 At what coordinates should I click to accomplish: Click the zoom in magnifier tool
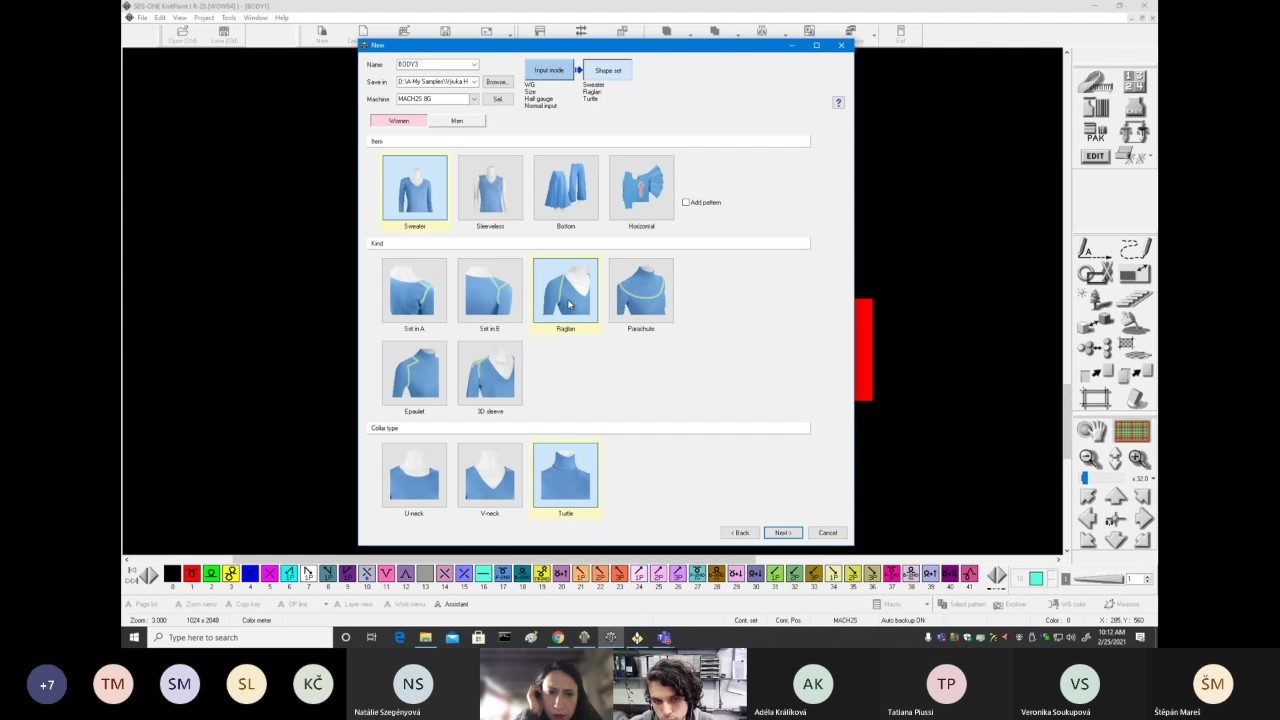[x=1138, y=458]
